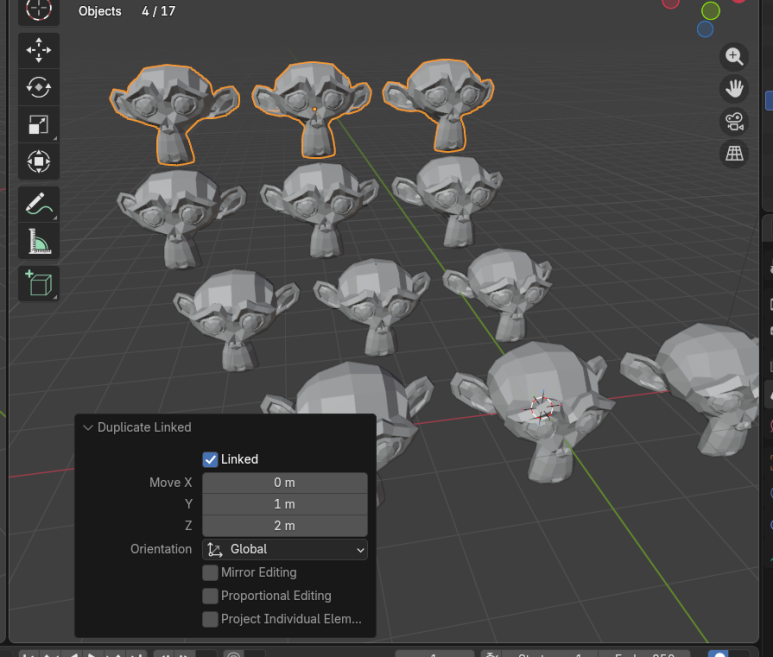Click the Zoom magnifier viewport button
This screenshot has width=773, height=657.
click(734, 57)
